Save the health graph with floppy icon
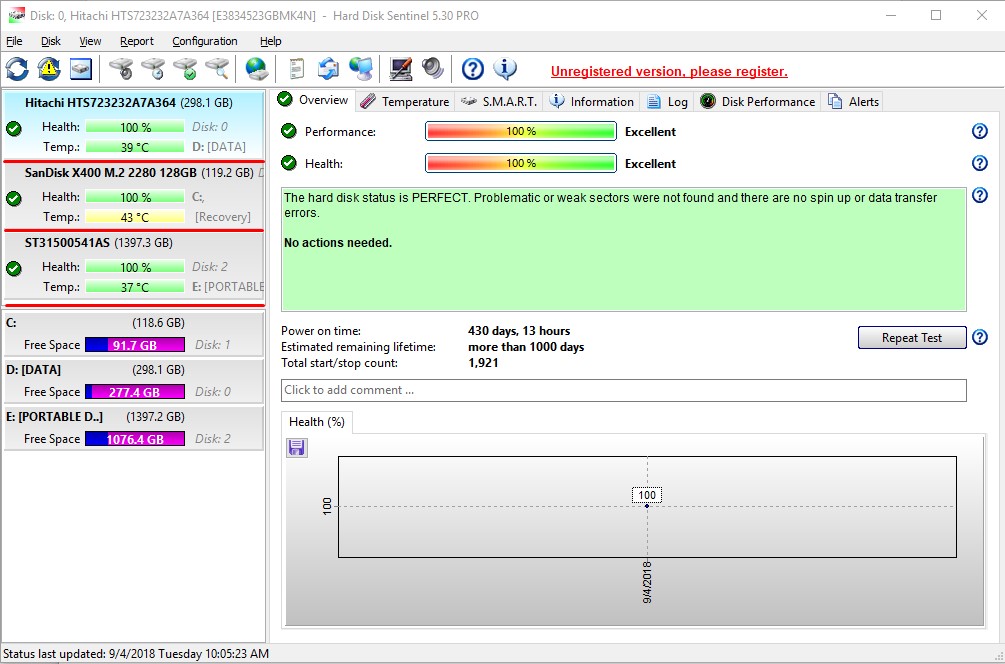Screen dimensions: 1005x664 pyautogui.click(x=297, y=448)
